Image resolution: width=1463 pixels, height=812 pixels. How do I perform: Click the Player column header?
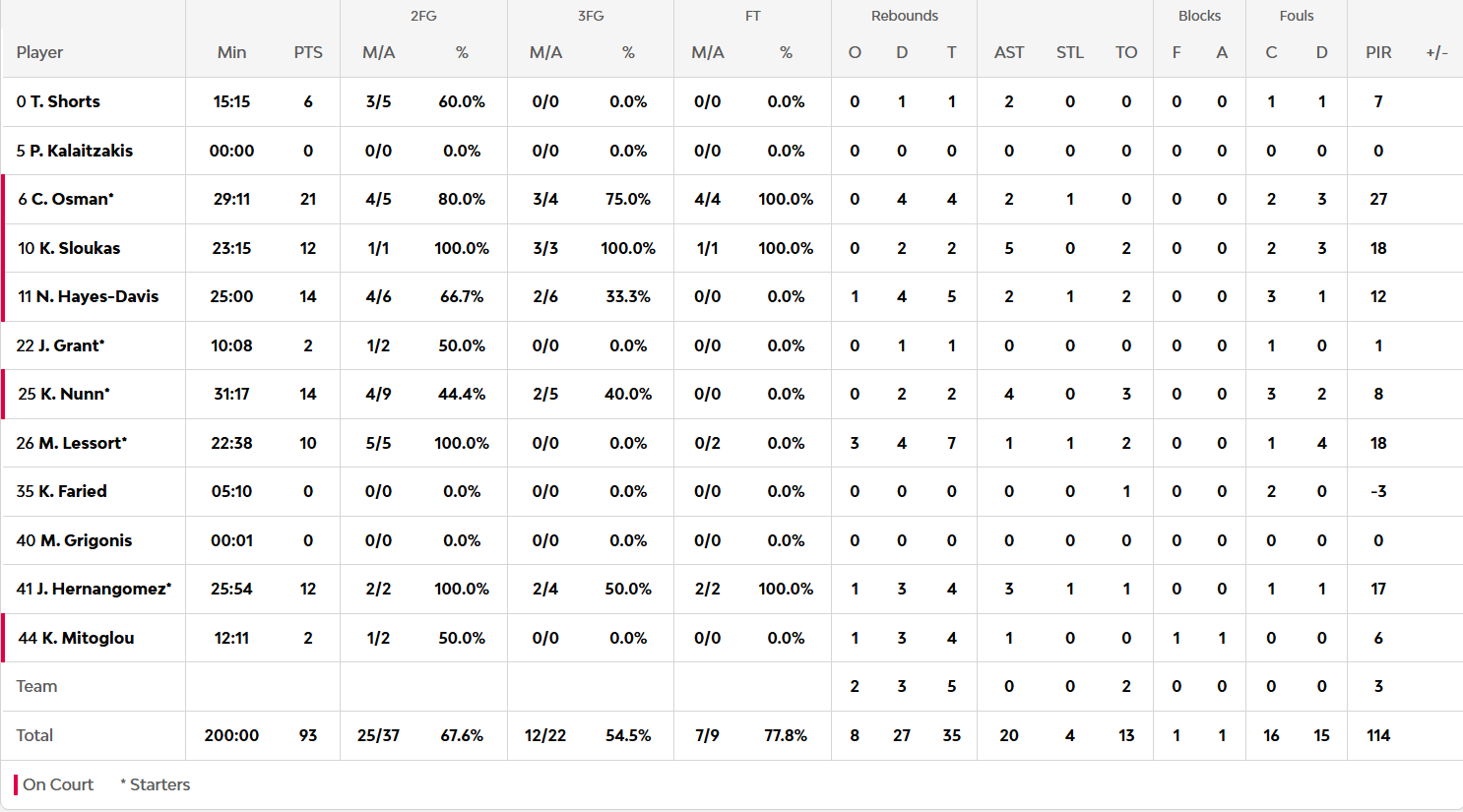click(x=40, y=52)
